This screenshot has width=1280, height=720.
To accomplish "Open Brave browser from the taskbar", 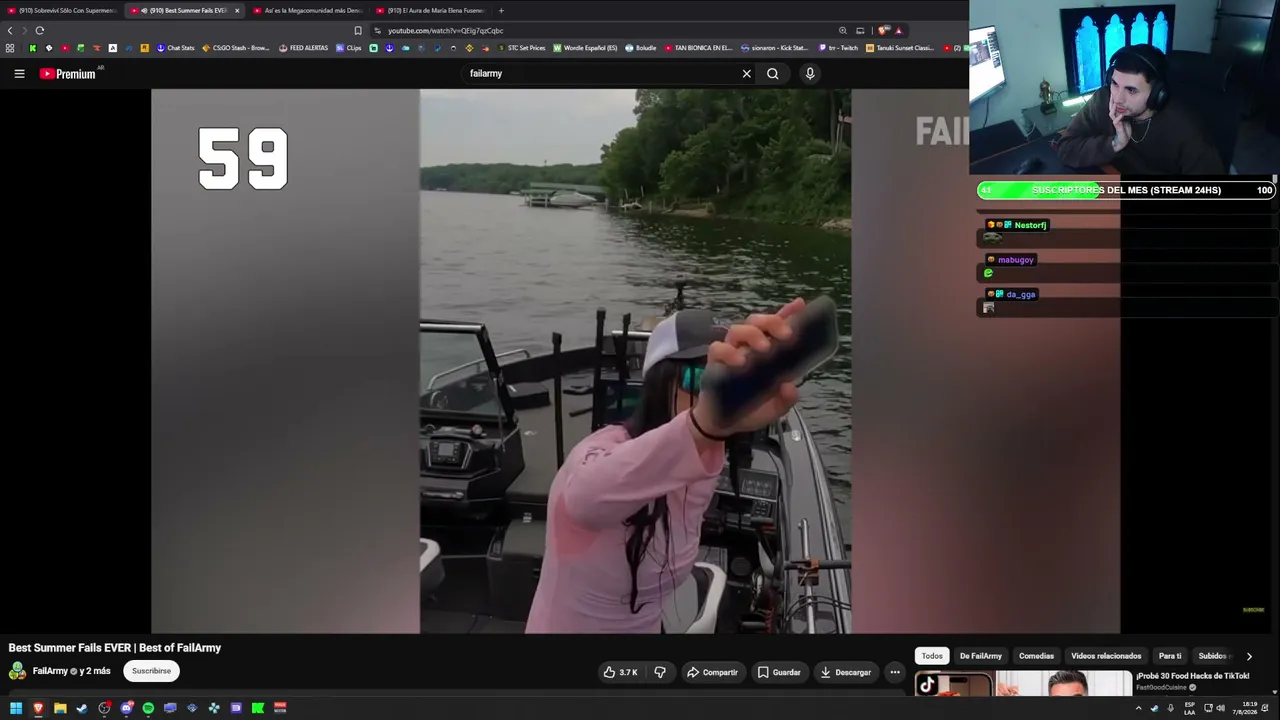I will click(38, 708).
